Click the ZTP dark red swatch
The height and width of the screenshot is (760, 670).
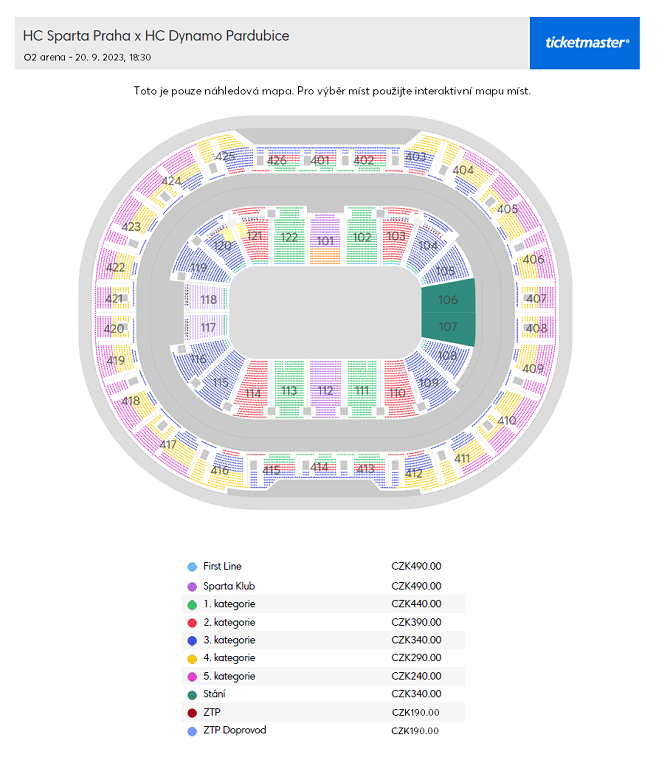click(x=192, y=713)
